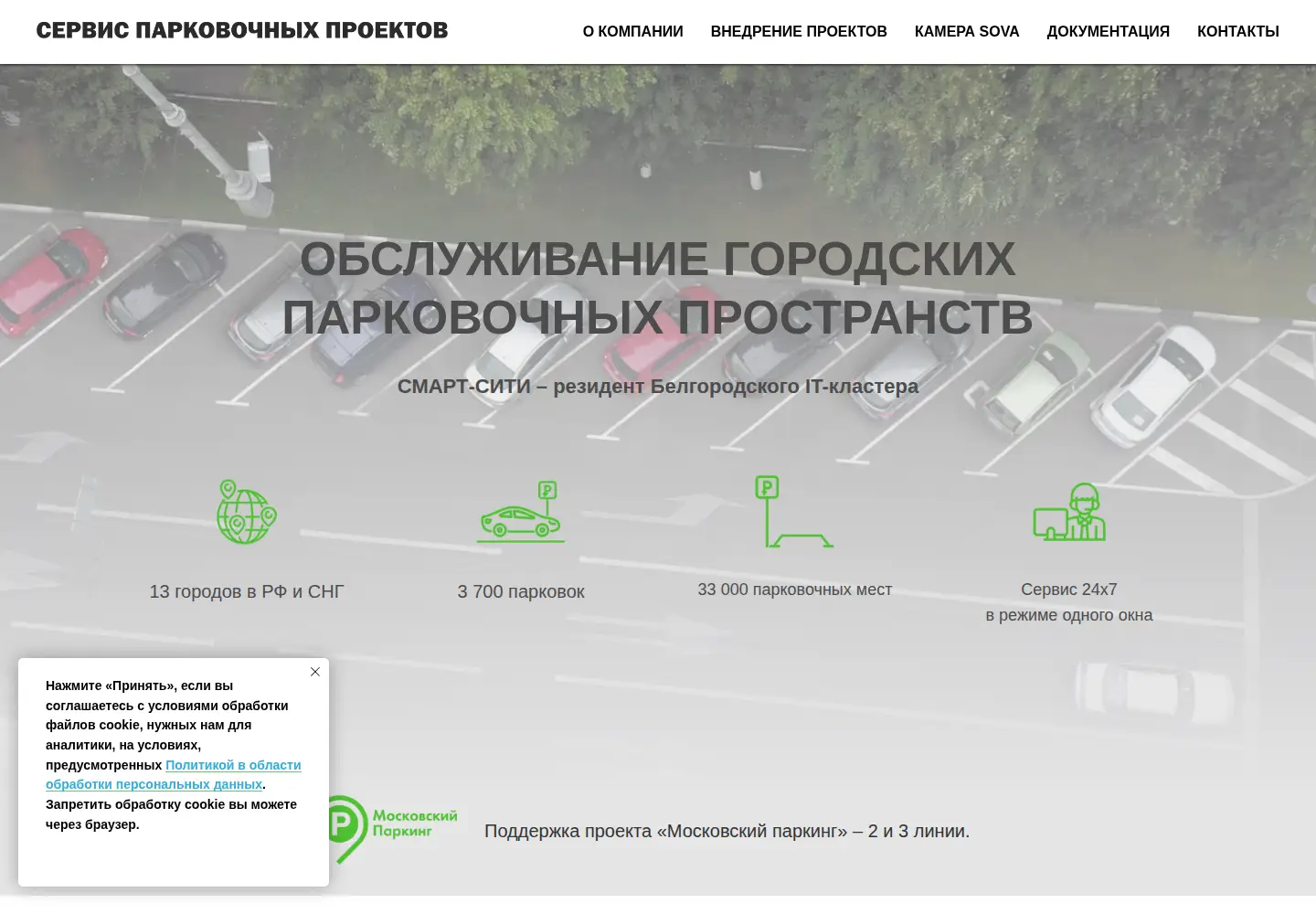Go to КОНТАКТЫ page
Image resolution: width=1316 pixels, height=914 pixels.
point(1238,32)
